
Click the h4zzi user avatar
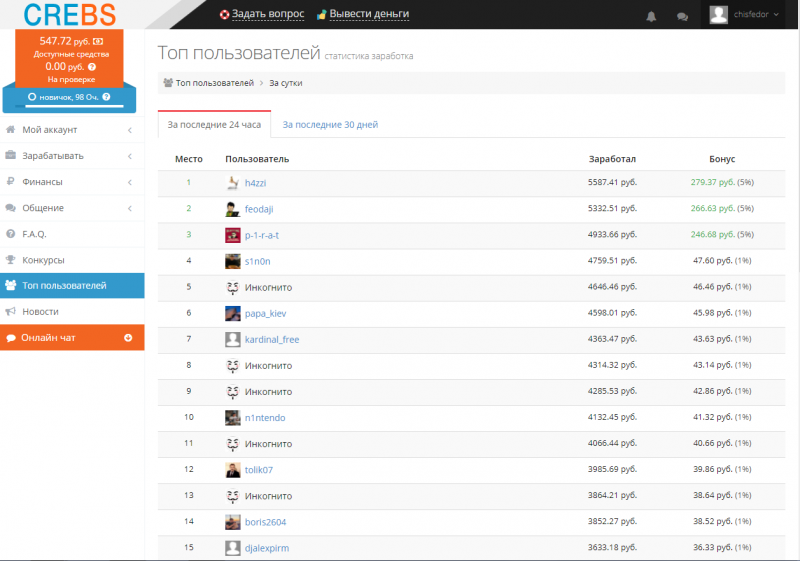tap(233, 183)
